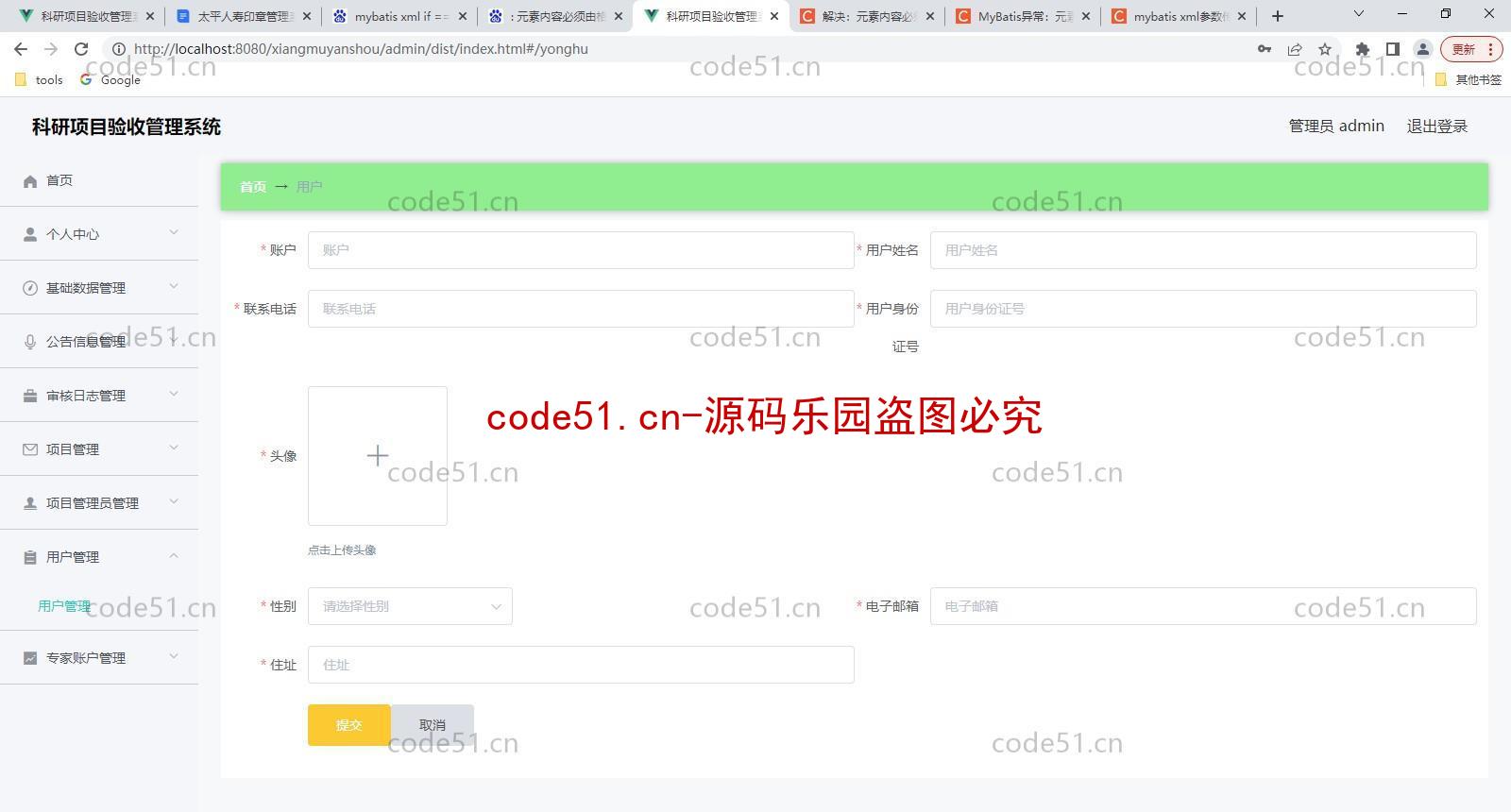Click 首页 in the breadcrumb
The height and width of the screenshot is (812, 1511).
click(253, 187)
